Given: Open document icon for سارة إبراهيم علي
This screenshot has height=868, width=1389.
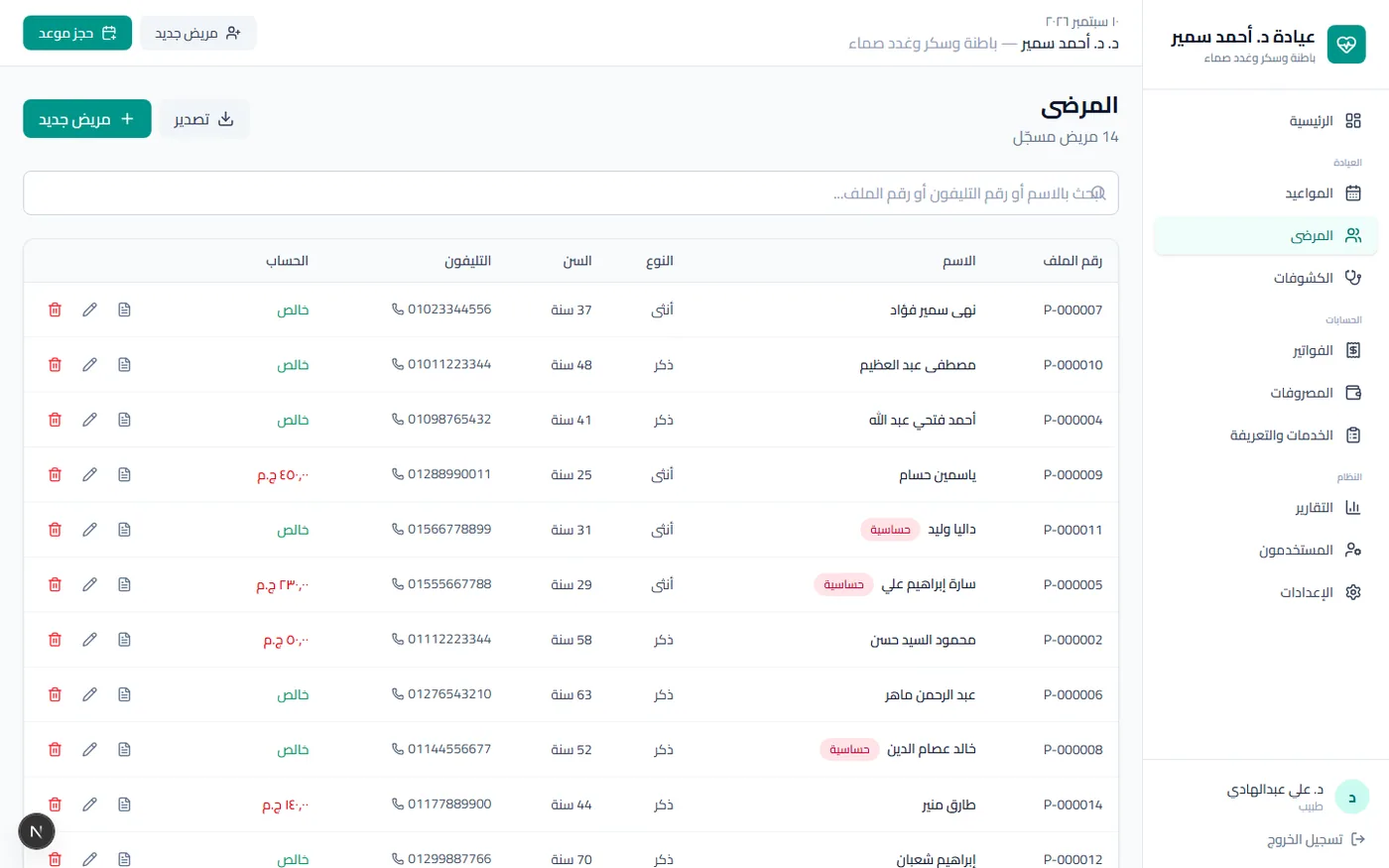Looking at the screenshot, I should point(124,584).
